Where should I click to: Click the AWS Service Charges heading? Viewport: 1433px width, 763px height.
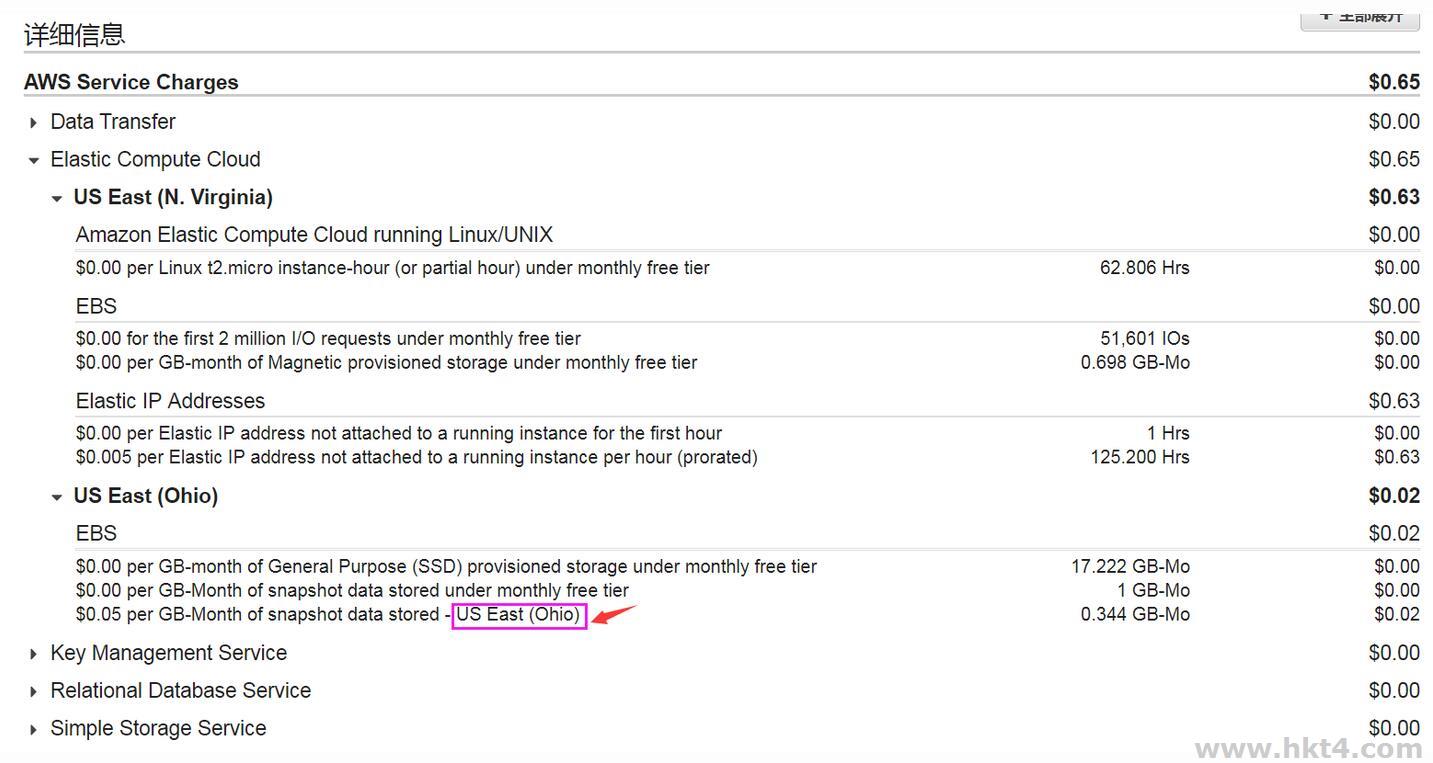coord(131,82)
